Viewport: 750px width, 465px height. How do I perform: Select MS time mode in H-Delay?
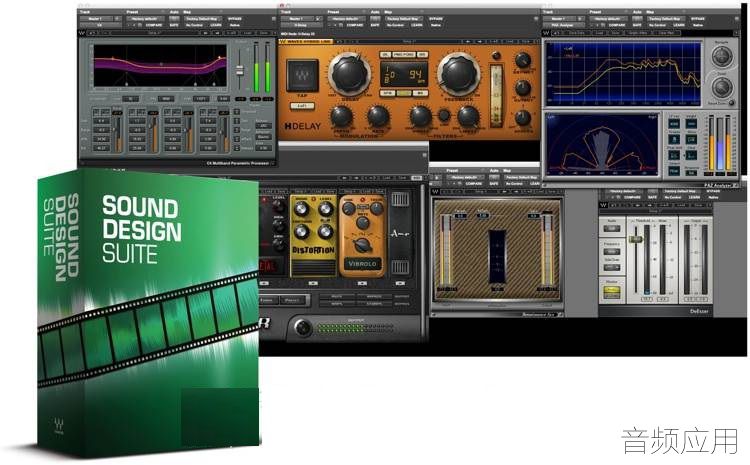(421, 94)
